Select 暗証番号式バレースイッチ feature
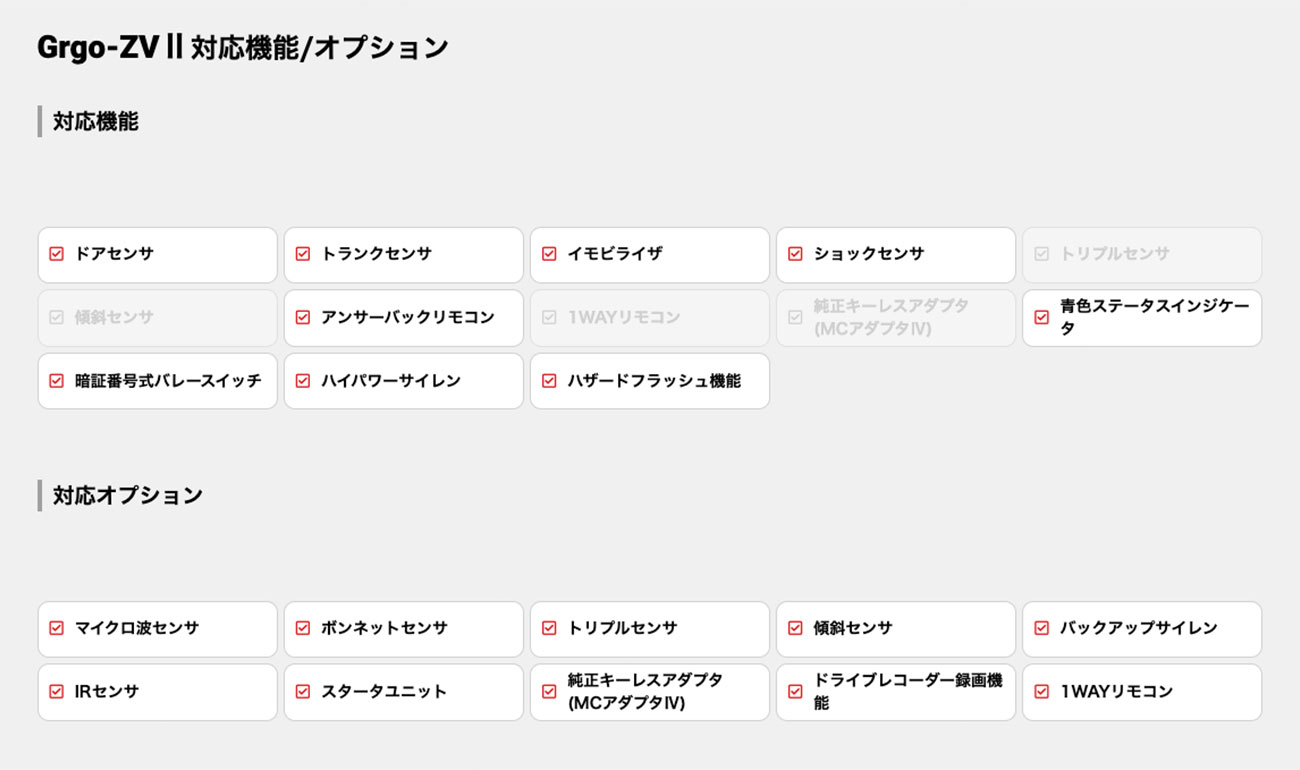The height and width of the screenshot is (770, 1300). tap(158, 381)
